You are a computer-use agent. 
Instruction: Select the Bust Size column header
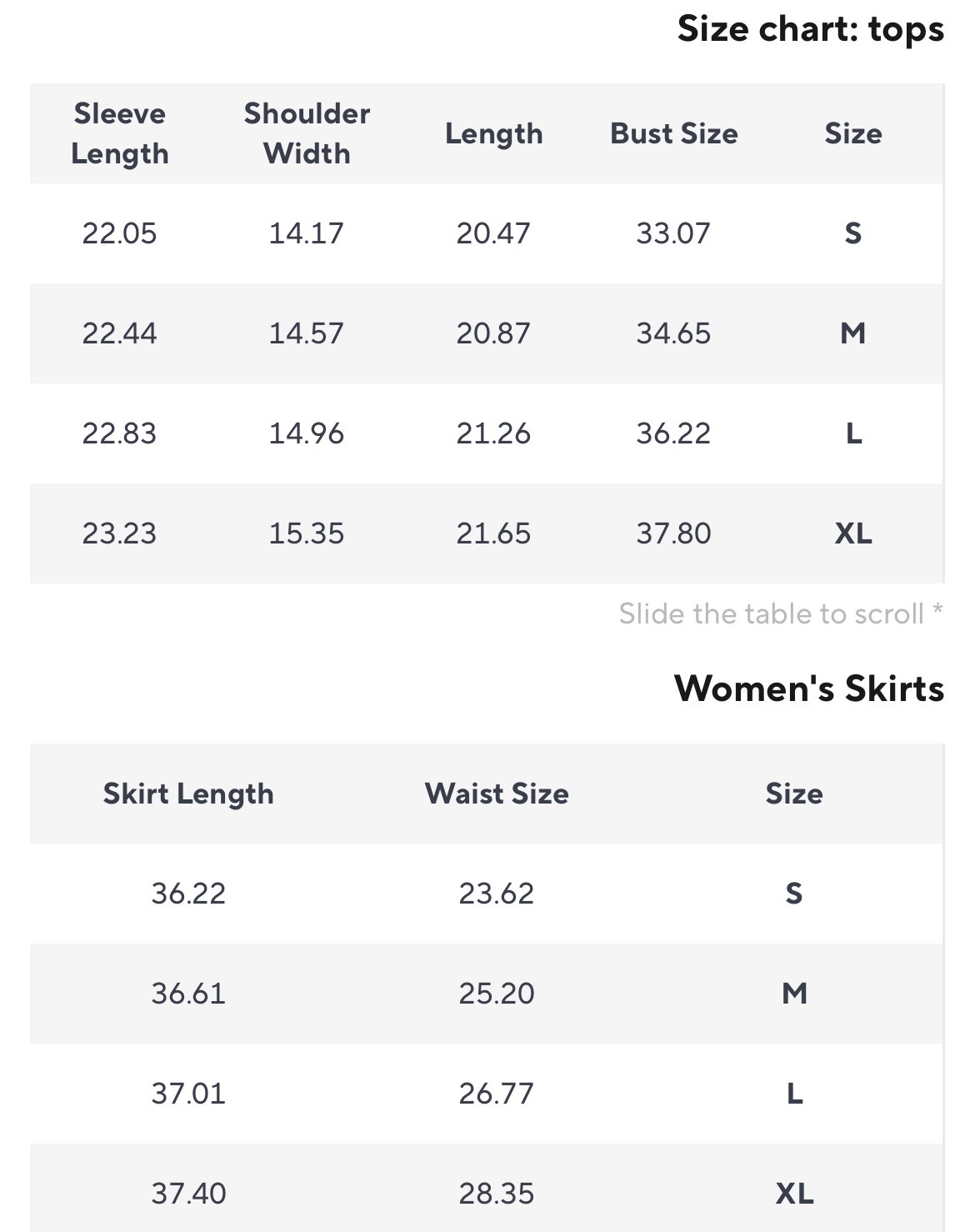673,133
